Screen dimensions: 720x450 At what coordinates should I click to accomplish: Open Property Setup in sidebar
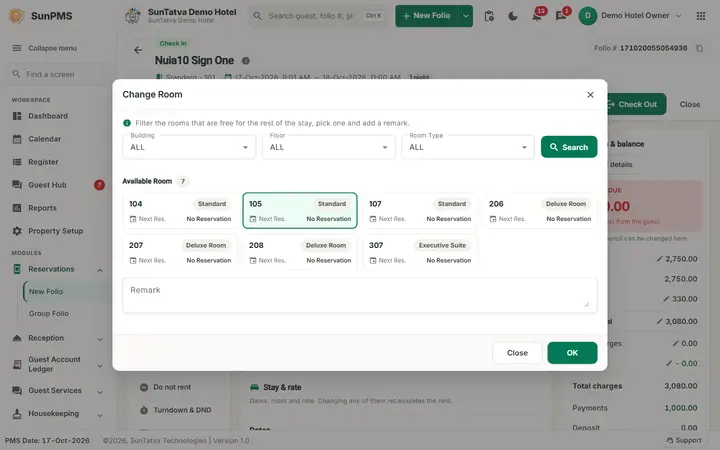(x=56, y=231)
